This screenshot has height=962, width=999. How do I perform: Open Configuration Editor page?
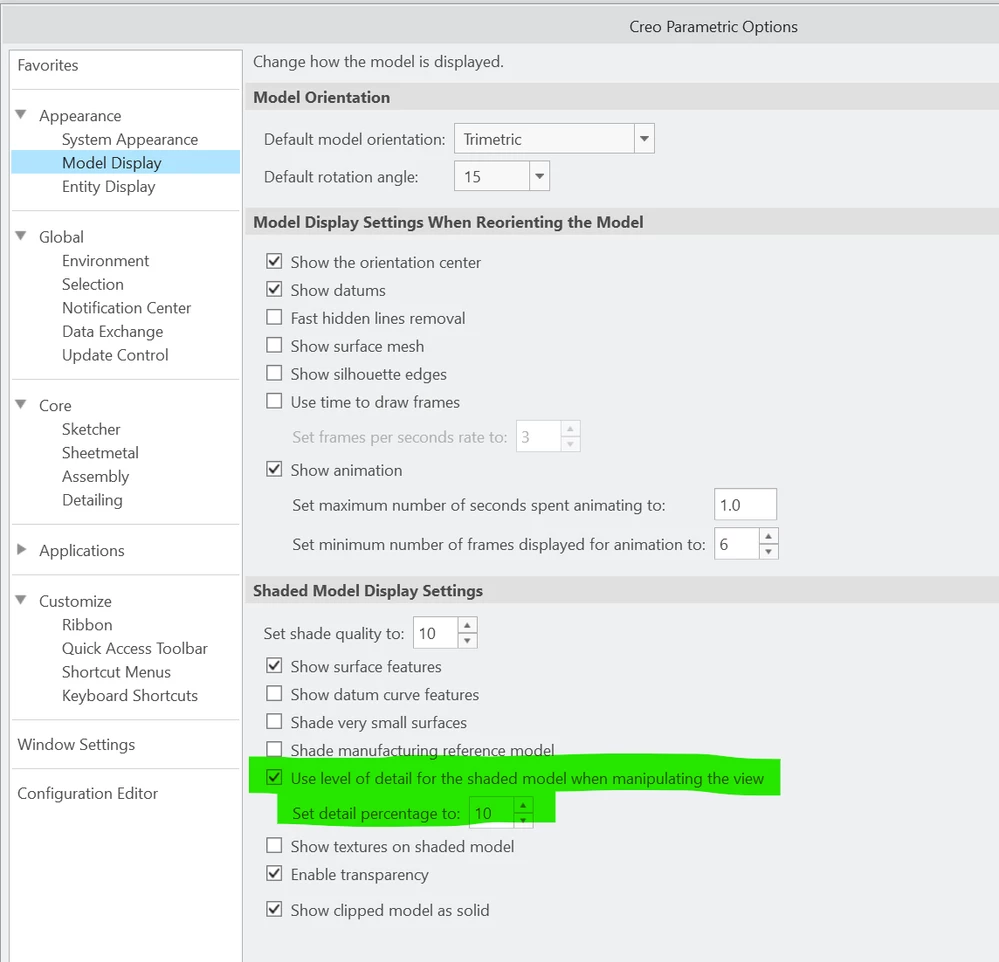pyautogui.click(x=88, y=793)
